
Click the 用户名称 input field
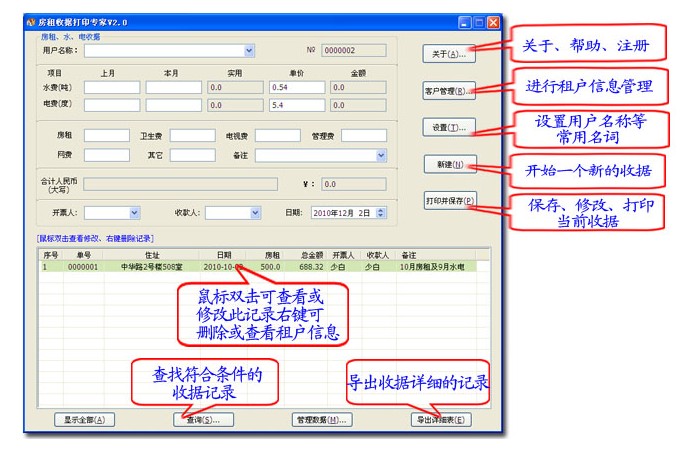[169, 50]
